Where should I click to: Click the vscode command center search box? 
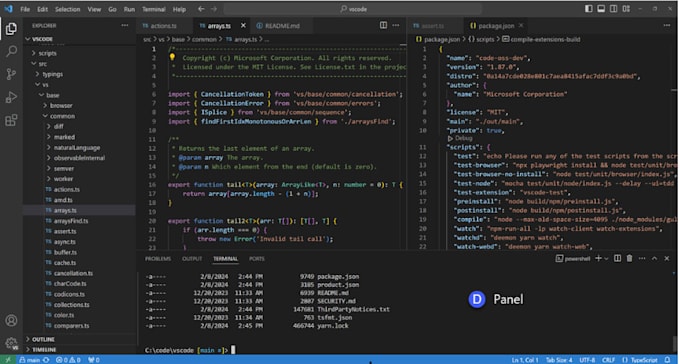[x=353, y=9]
